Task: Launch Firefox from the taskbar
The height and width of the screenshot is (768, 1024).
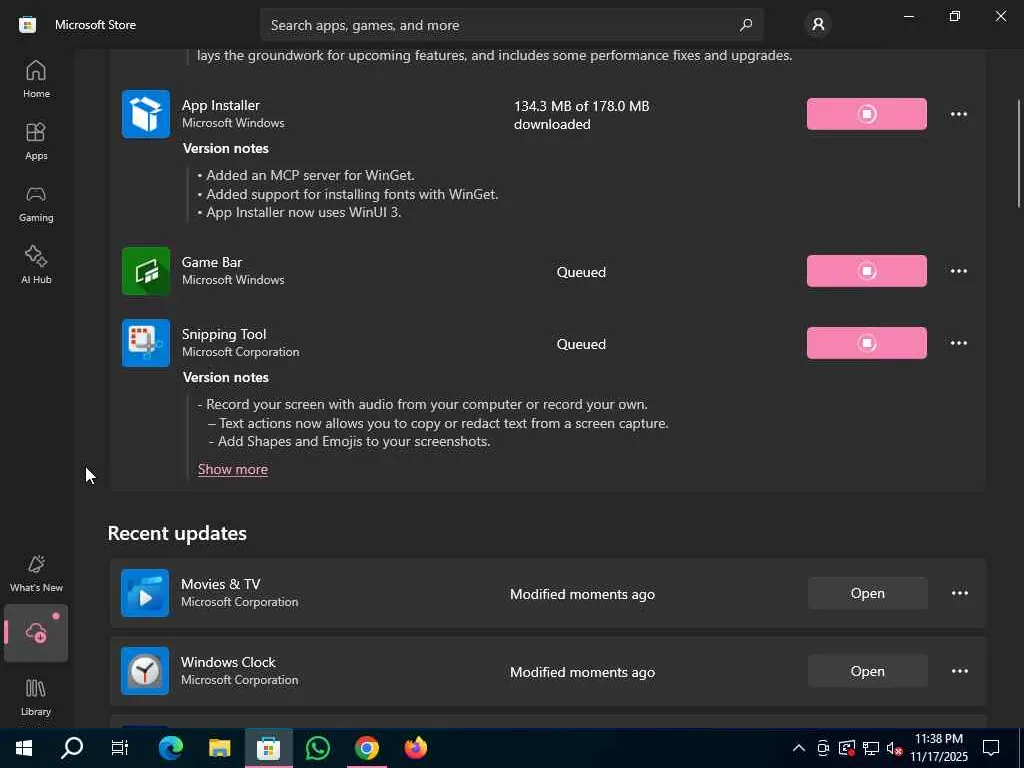Action: 415,748
